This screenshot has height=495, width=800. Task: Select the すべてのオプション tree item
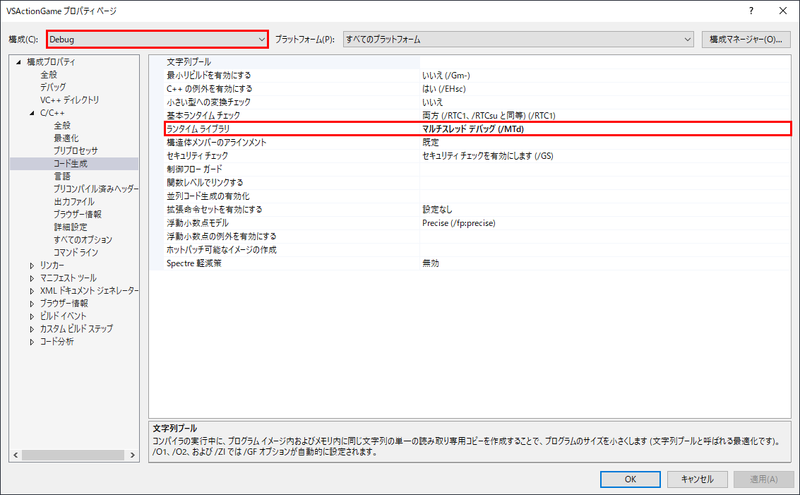[83, 240]
